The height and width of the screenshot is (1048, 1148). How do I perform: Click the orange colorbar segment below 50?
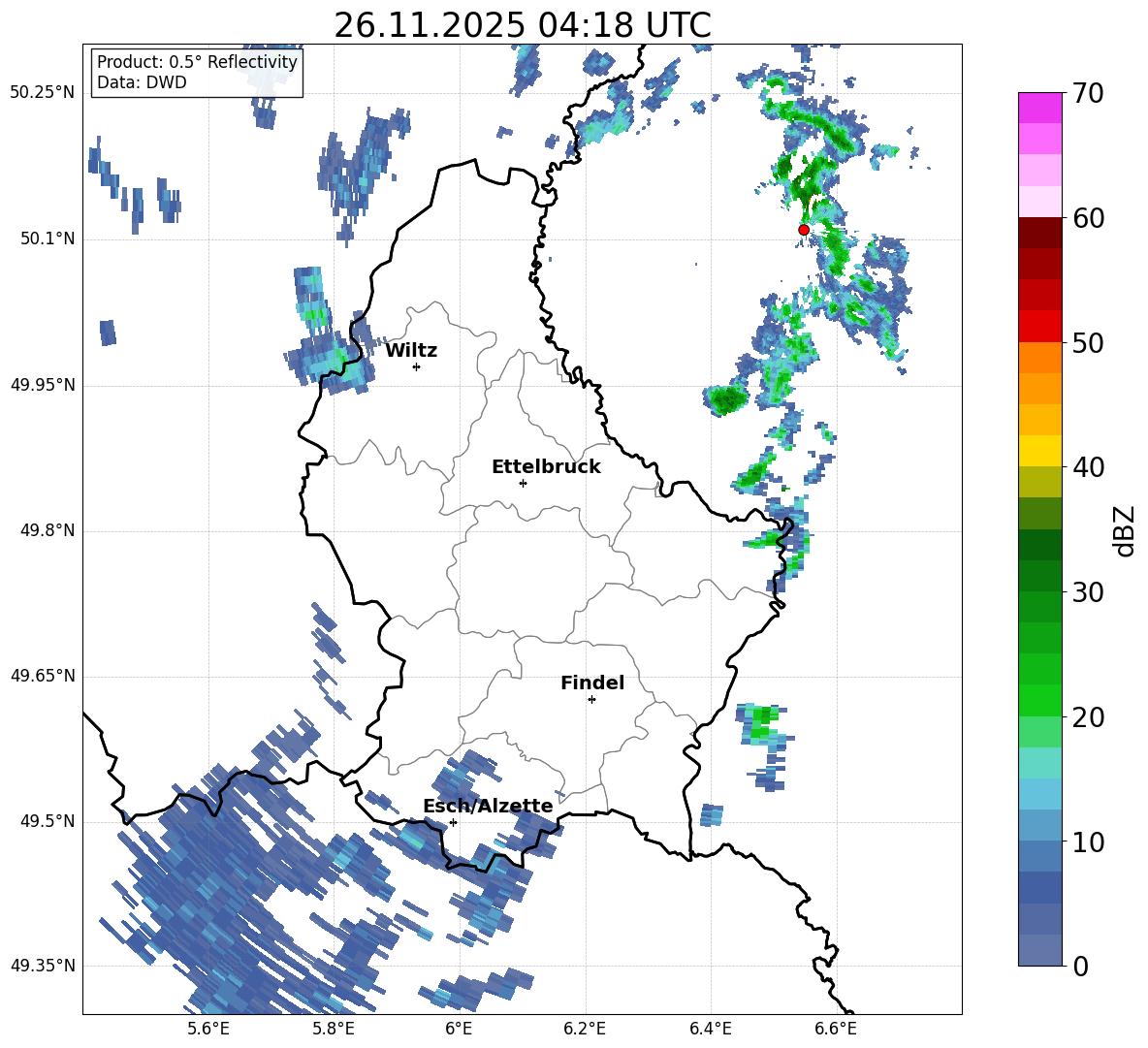[x=1039, y=358]
